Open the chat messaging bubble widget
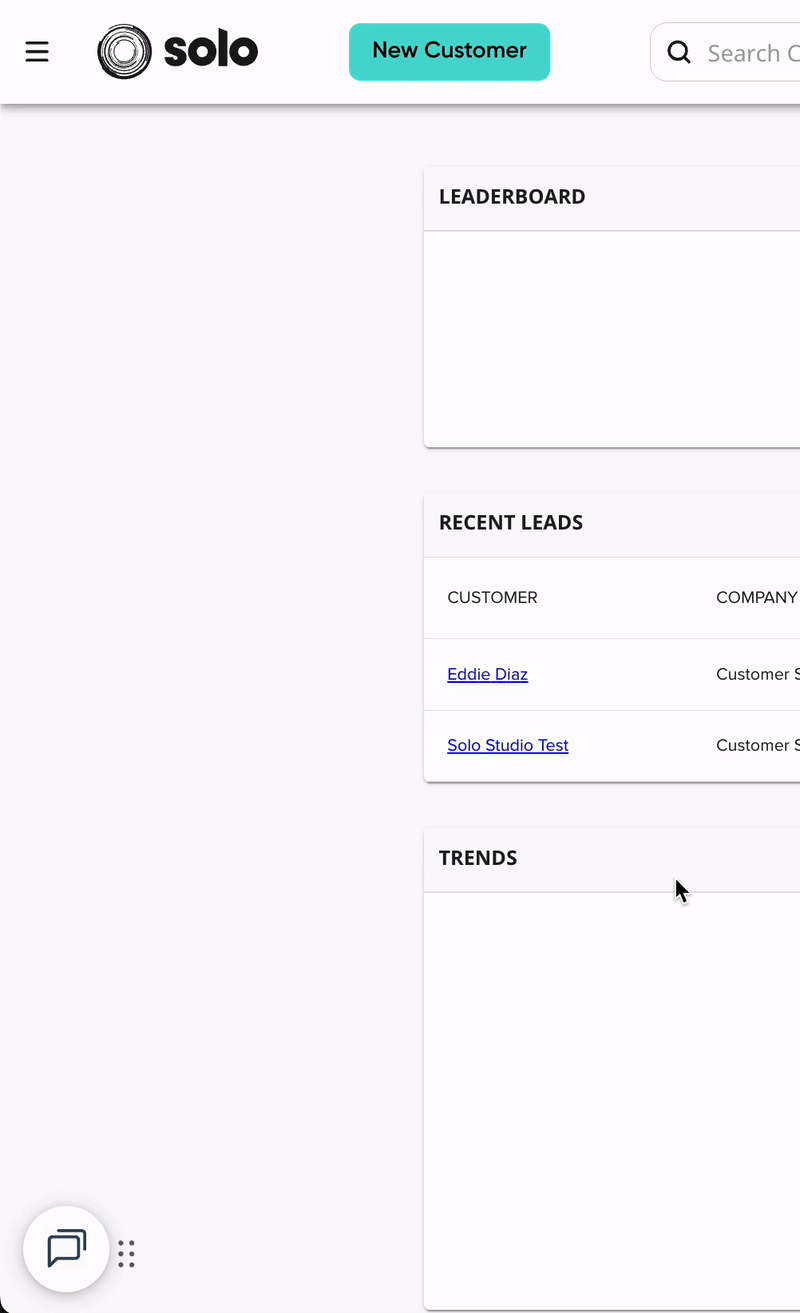The width and height of the screenshot is (800, 1313). (x=66, y=1249)
